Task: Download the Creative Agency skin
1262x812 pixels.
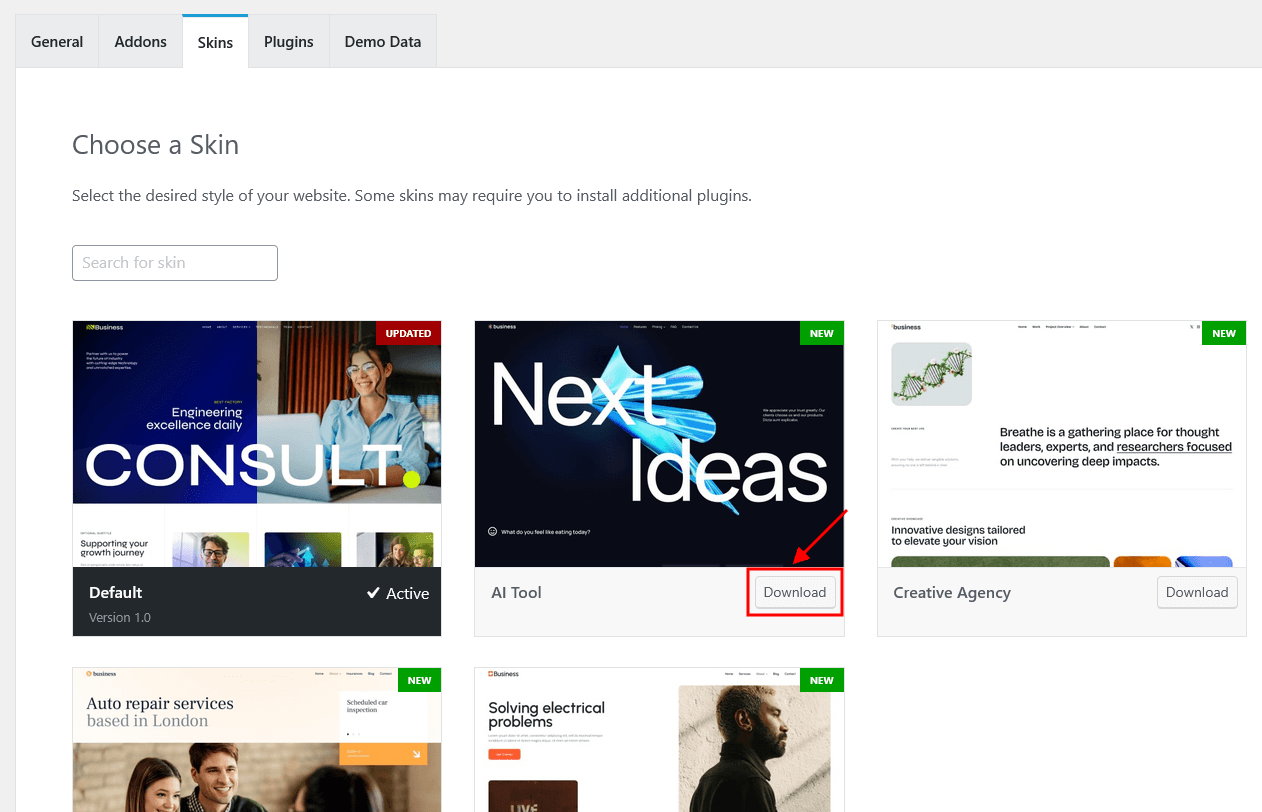Action: pyautogui.click(x=1196, y=592)
